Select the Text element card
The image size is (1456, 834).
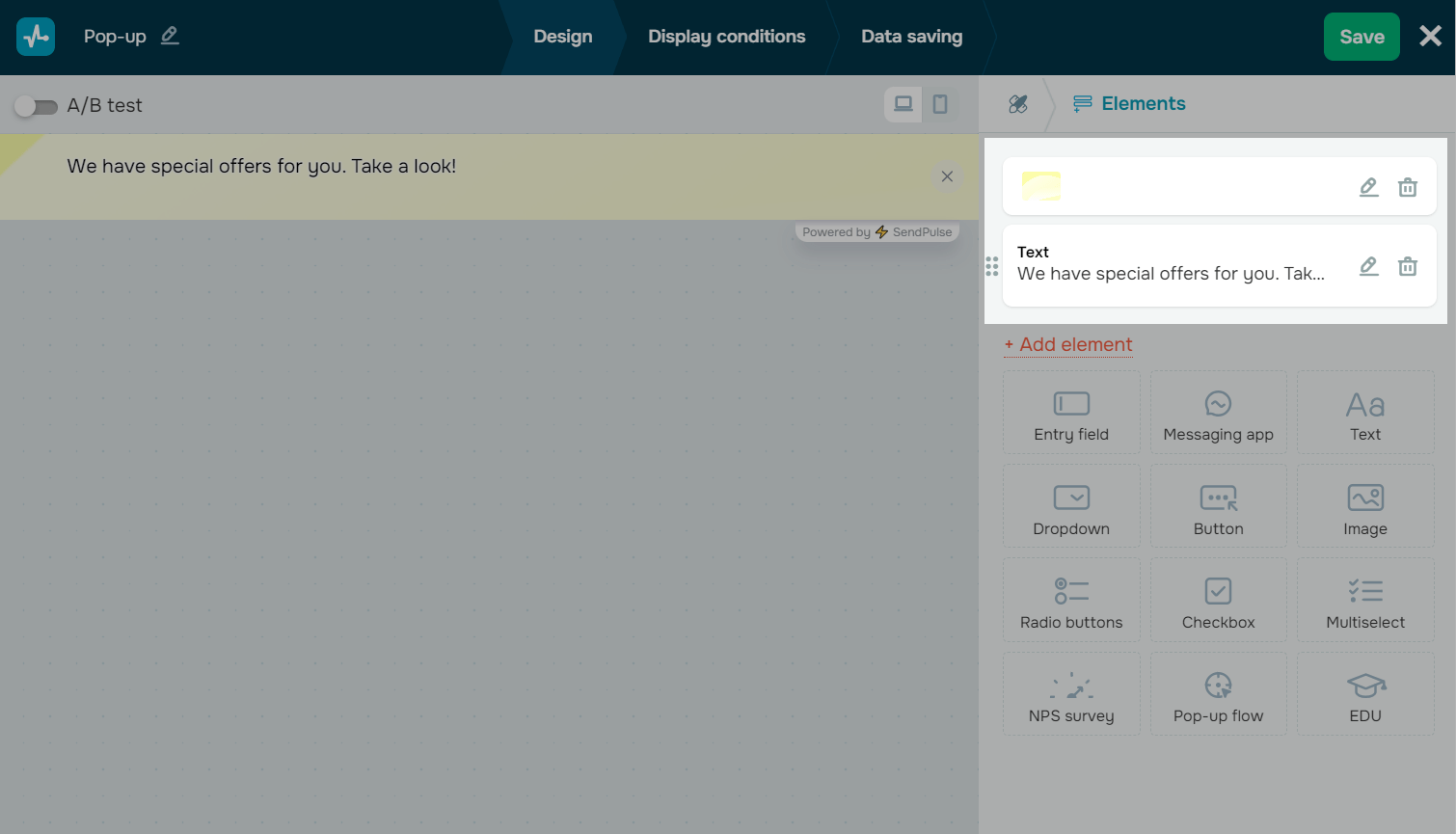point(1220,266)
